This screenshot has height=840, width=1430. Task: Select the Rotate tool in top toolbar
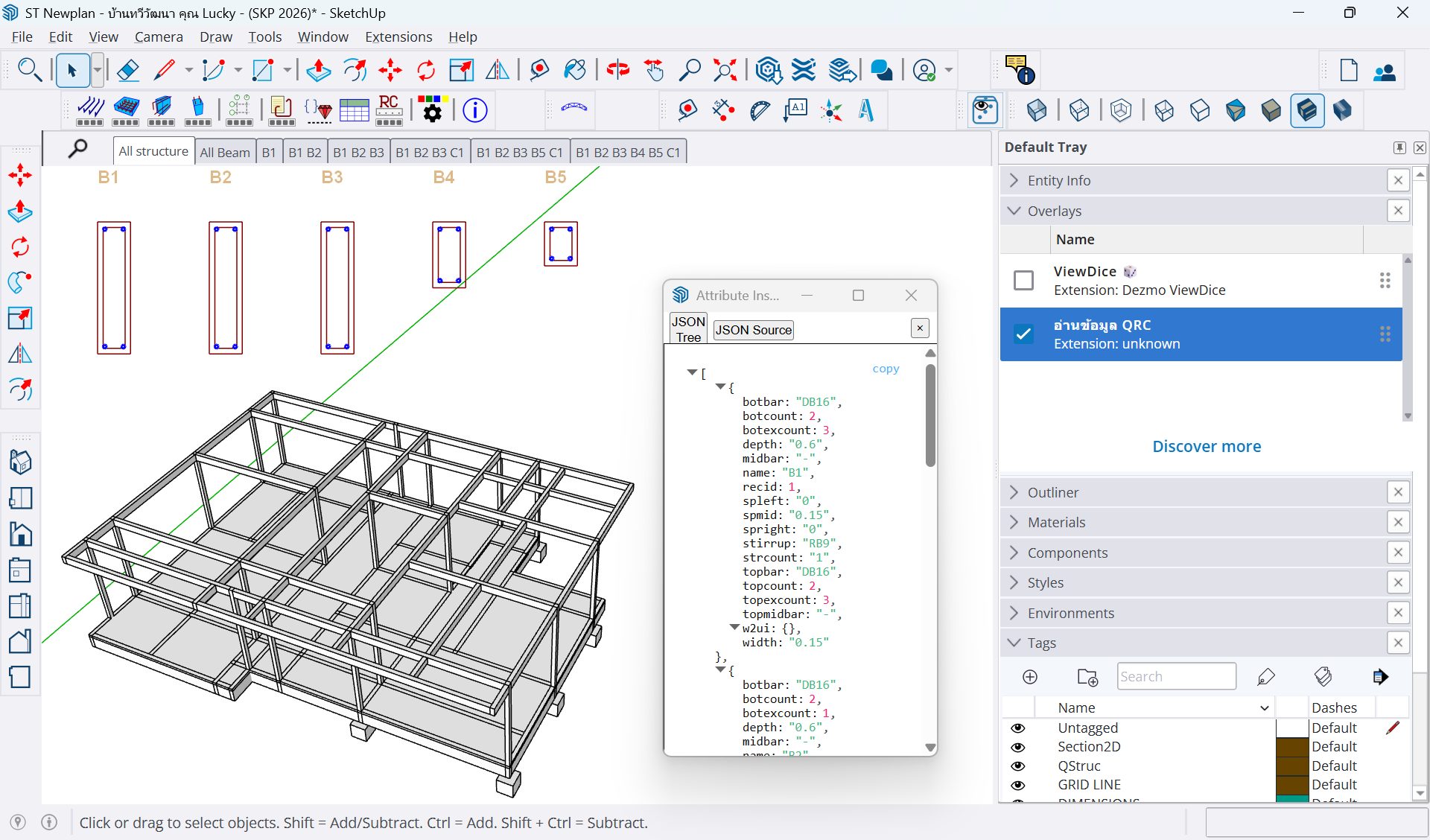426,71
